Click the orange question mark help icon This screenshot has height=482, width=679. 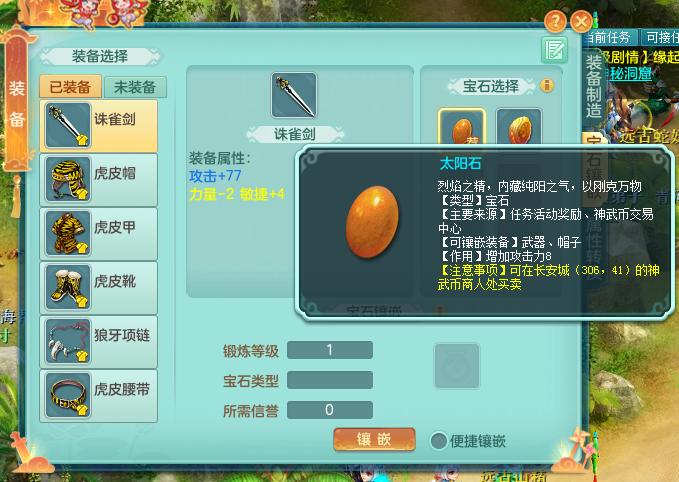click(555, 20)
